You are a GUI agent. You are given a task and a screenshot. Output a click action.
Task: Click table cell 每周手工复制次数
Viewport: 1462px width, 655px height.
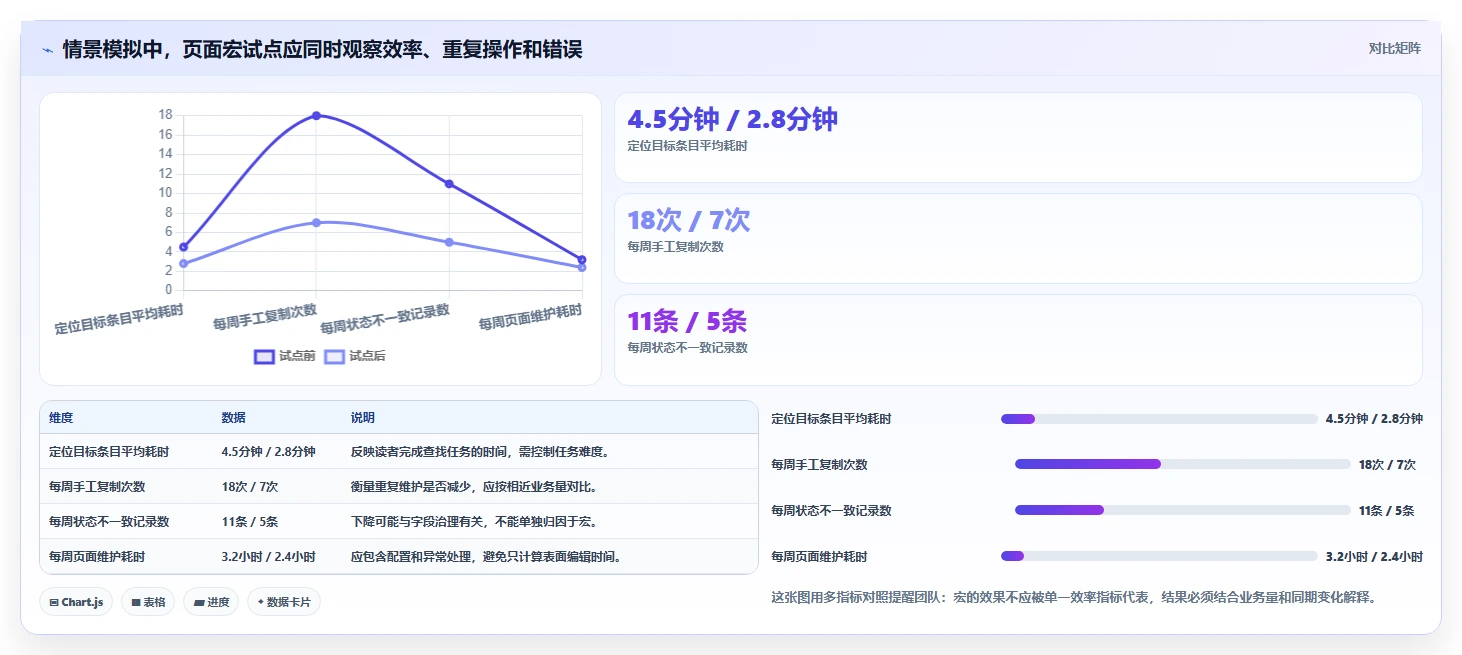(97, 487)
